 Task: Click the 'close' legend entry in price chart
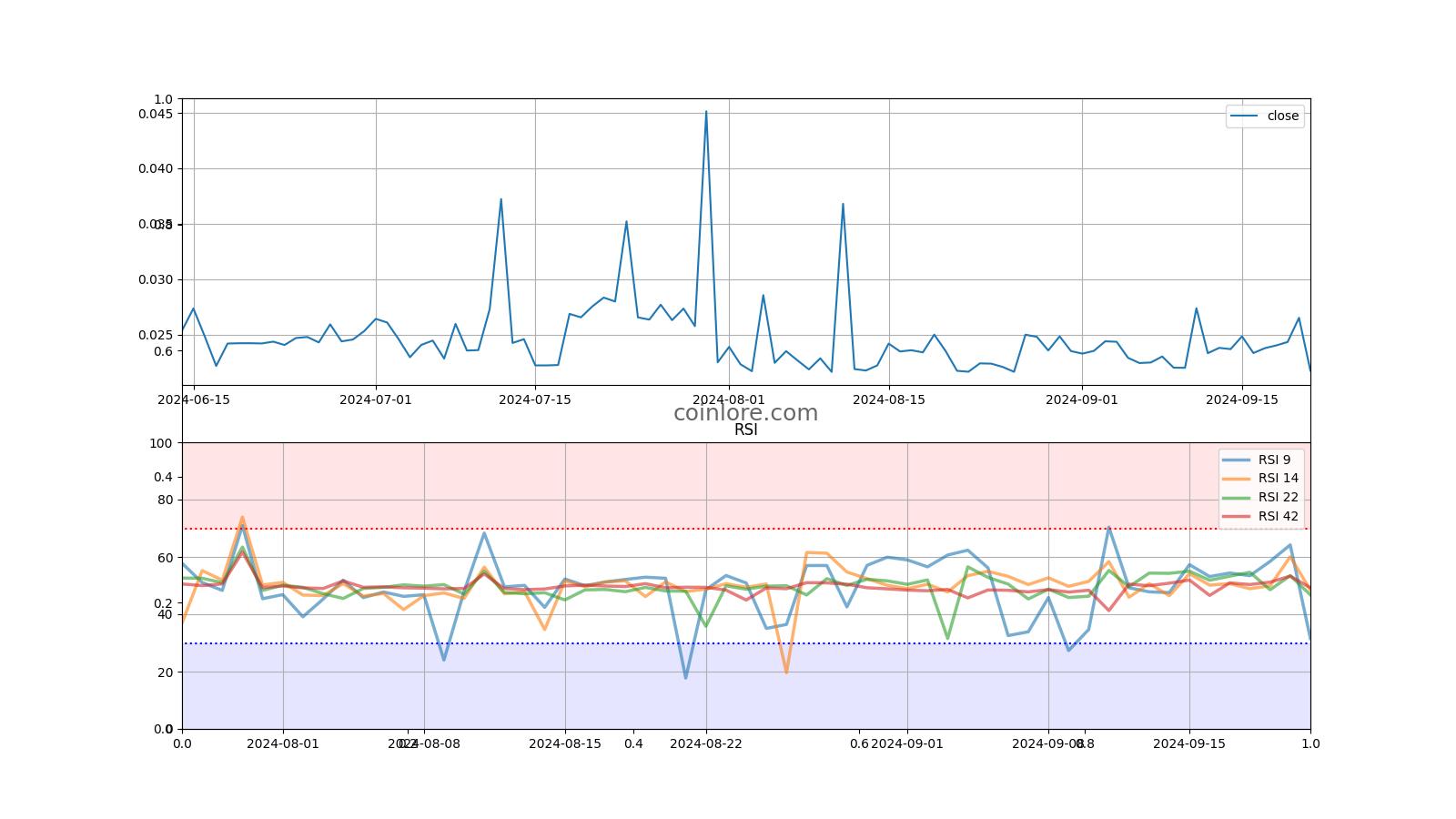(x=1265, y=116)
